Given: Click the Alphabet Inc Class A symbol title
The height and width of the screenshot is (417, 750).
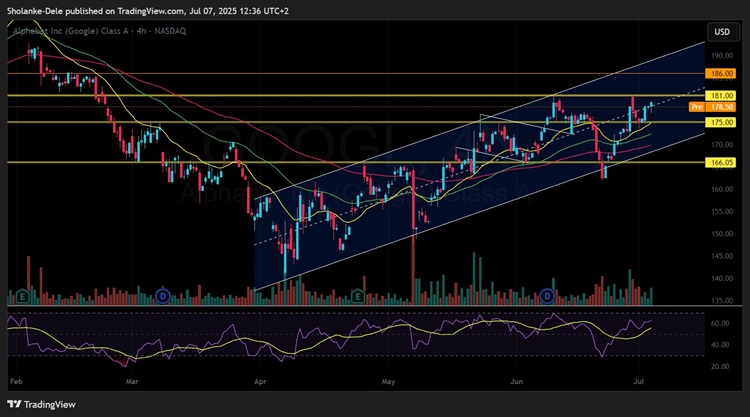Looking at the screenshot, I should point(99,31).
